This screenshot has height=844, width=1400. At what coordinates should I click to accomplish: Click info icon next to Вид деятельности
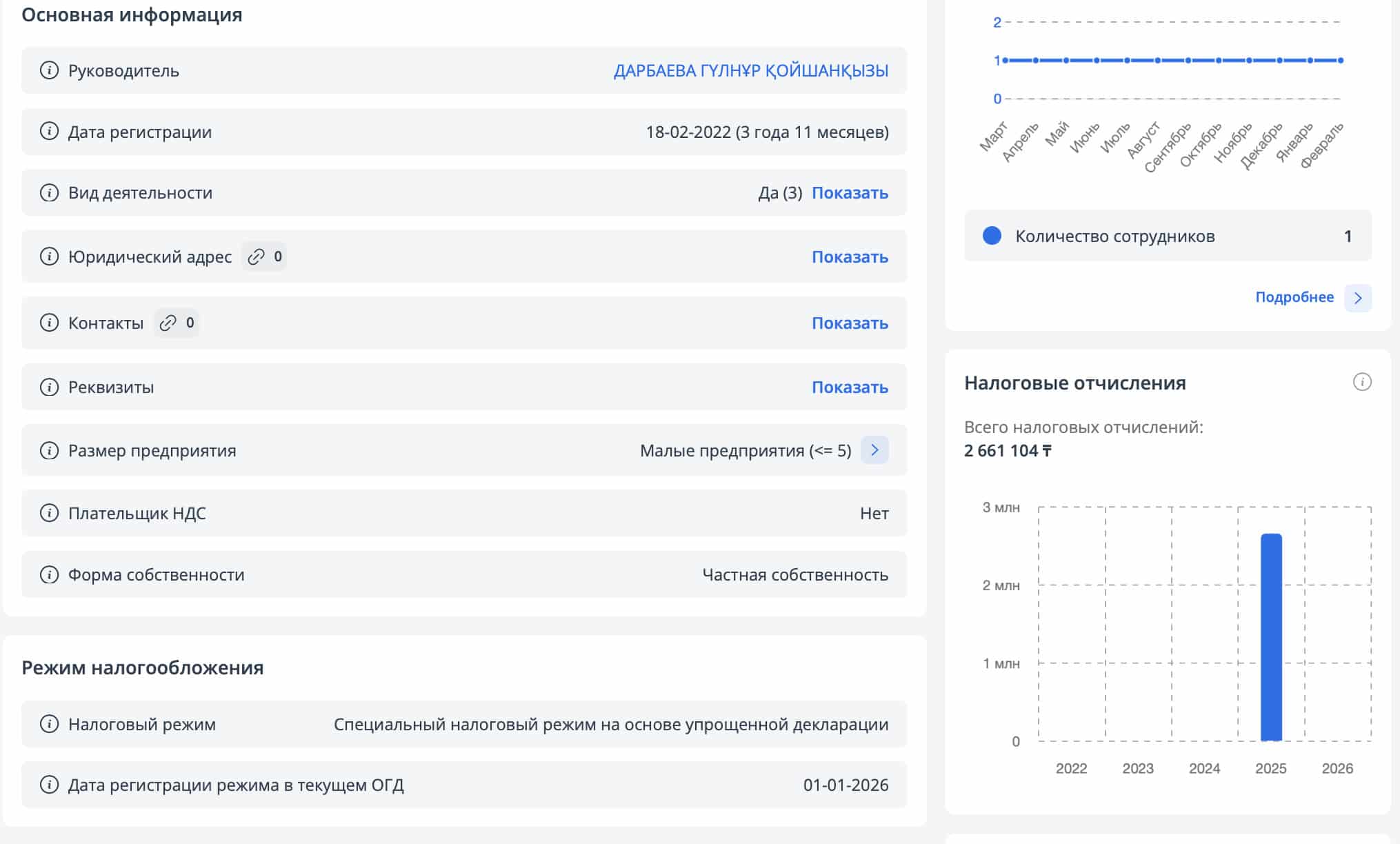point(49,192)
